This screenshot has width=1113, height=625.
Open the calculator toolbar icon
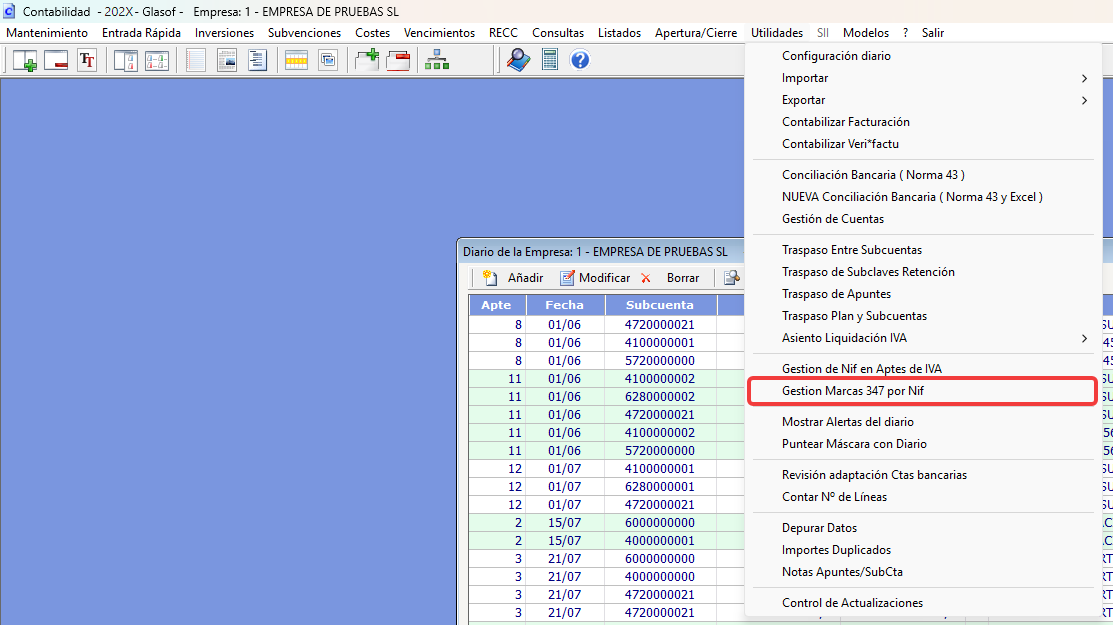(549, 60)
